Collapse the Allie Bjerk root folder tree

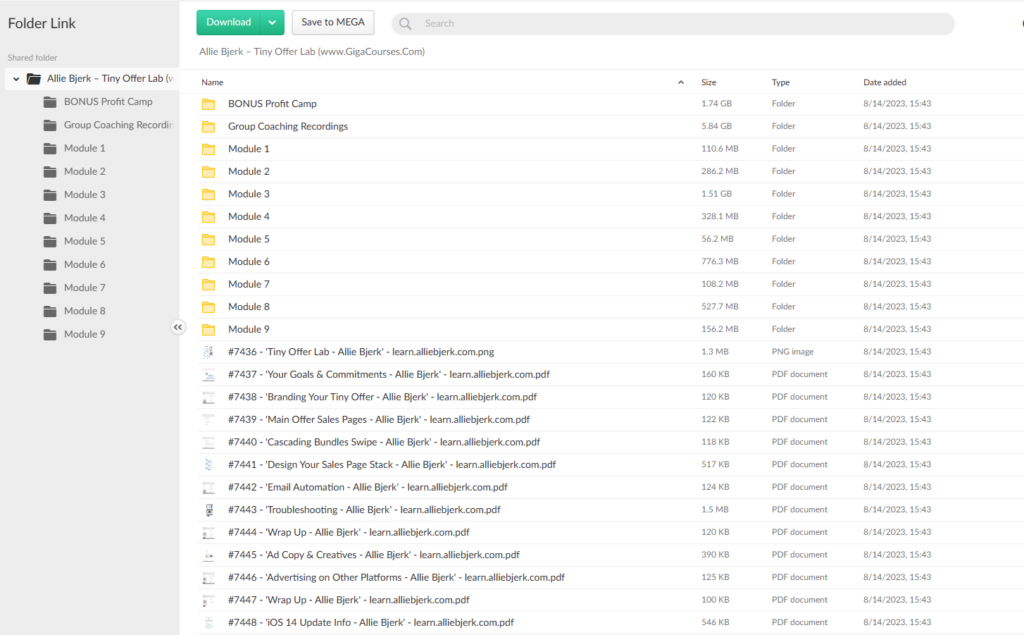click(16, 78)
